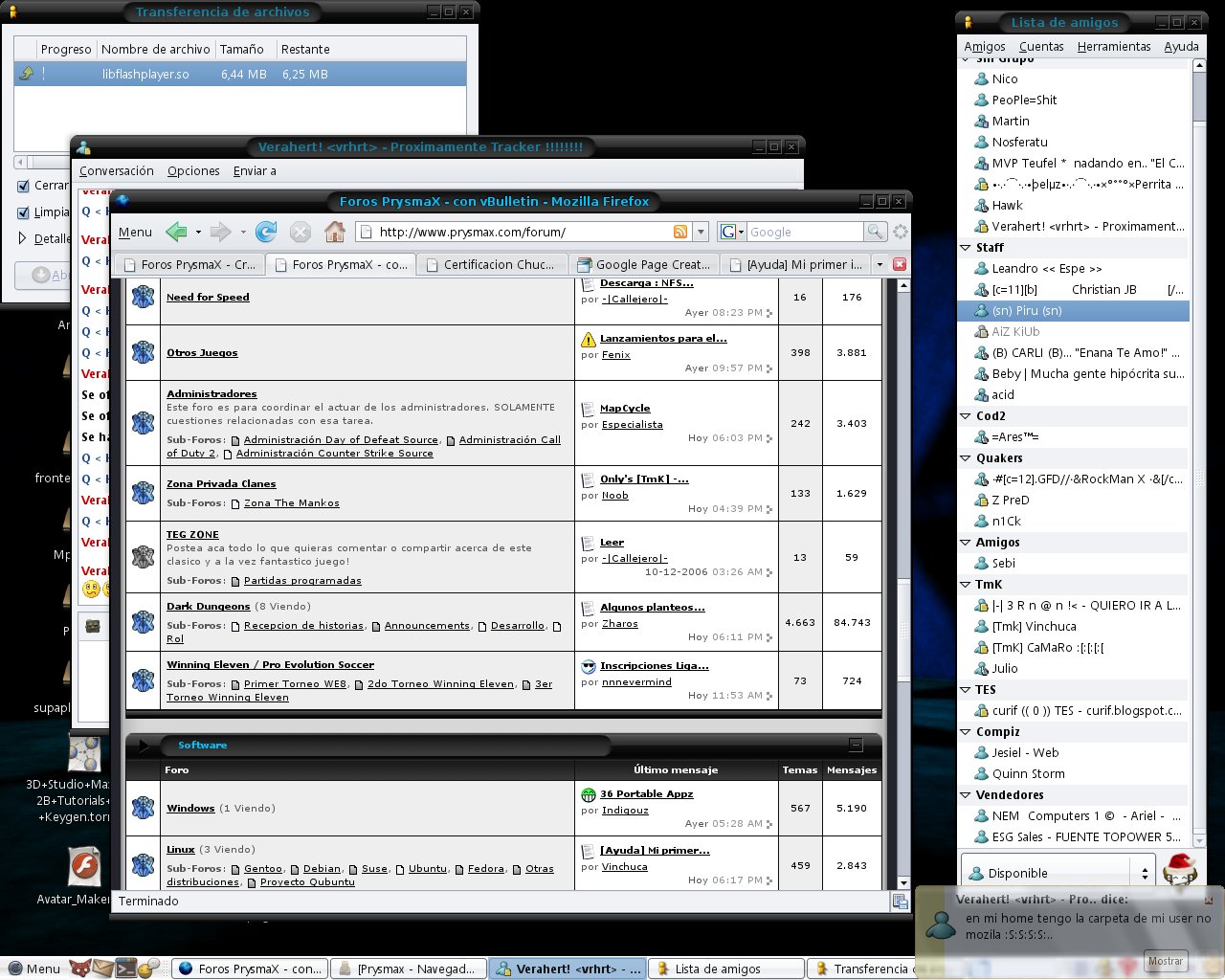1225x980 pixels.
Task: Open the Enviar a menu in chat window
Action: (255, 170)
